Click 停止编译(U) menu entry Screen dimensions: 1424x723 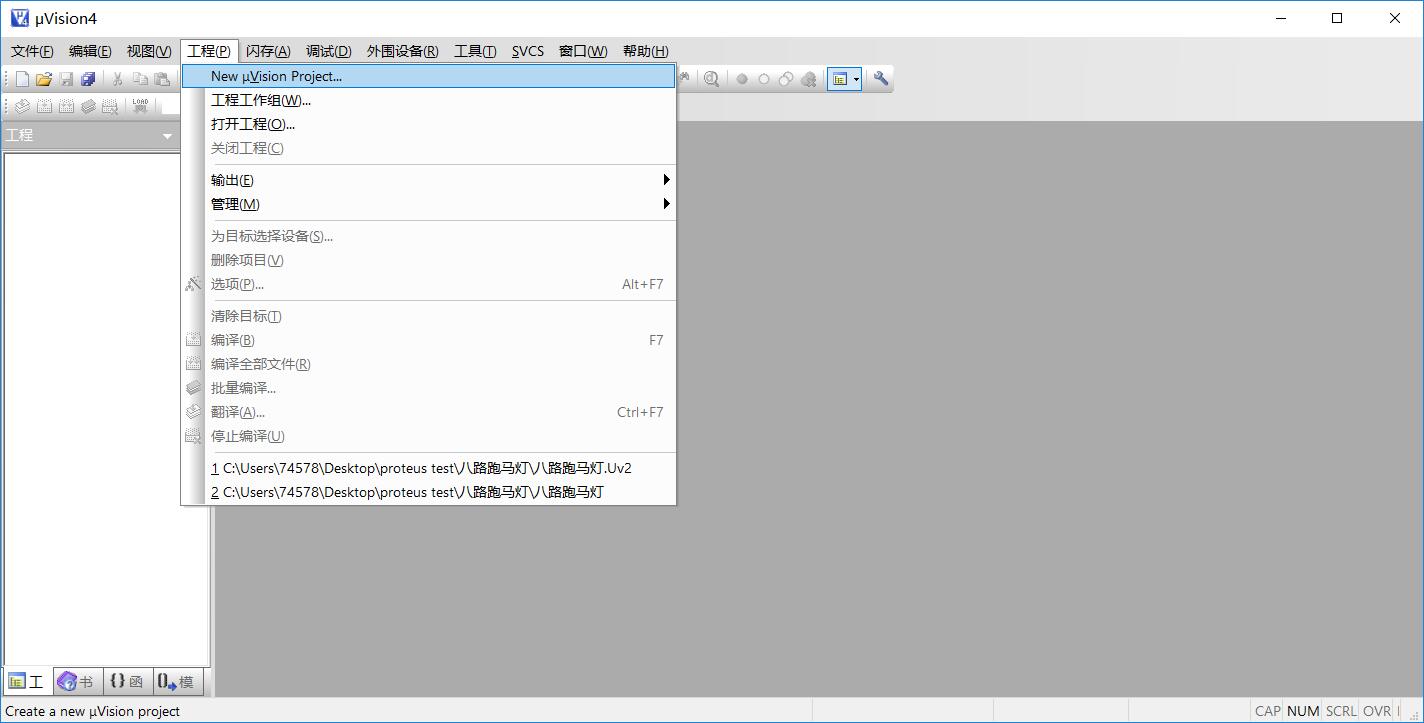428,436
